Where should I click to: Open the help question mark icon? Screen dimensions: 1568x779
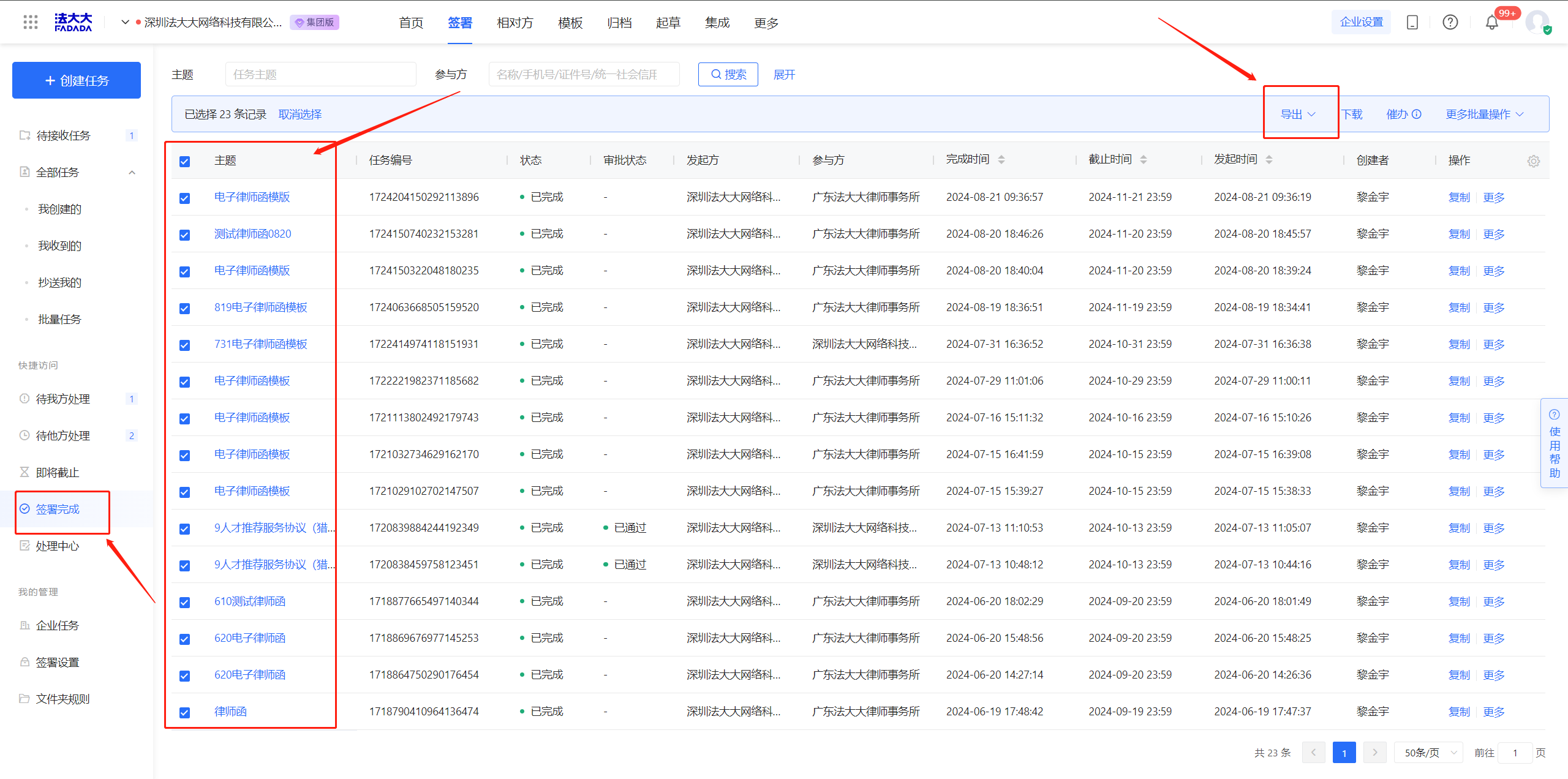coord(1450,23)
